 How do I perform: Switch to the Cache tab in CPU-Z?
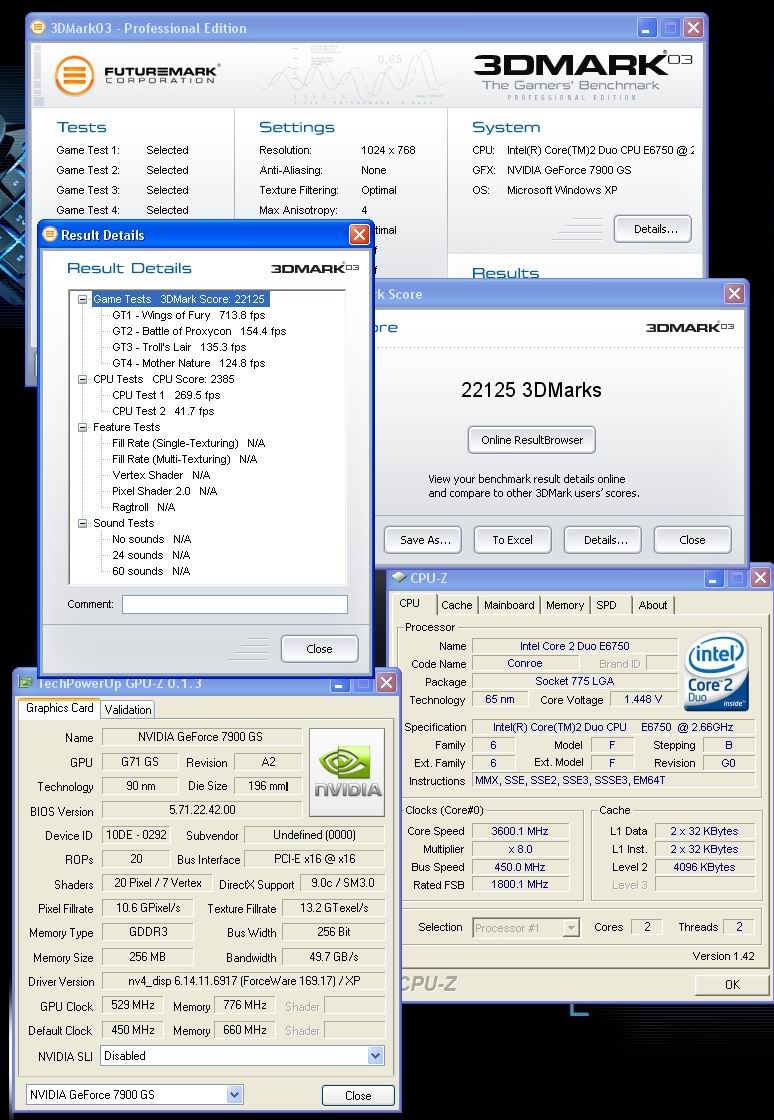[x=456, y=605]
